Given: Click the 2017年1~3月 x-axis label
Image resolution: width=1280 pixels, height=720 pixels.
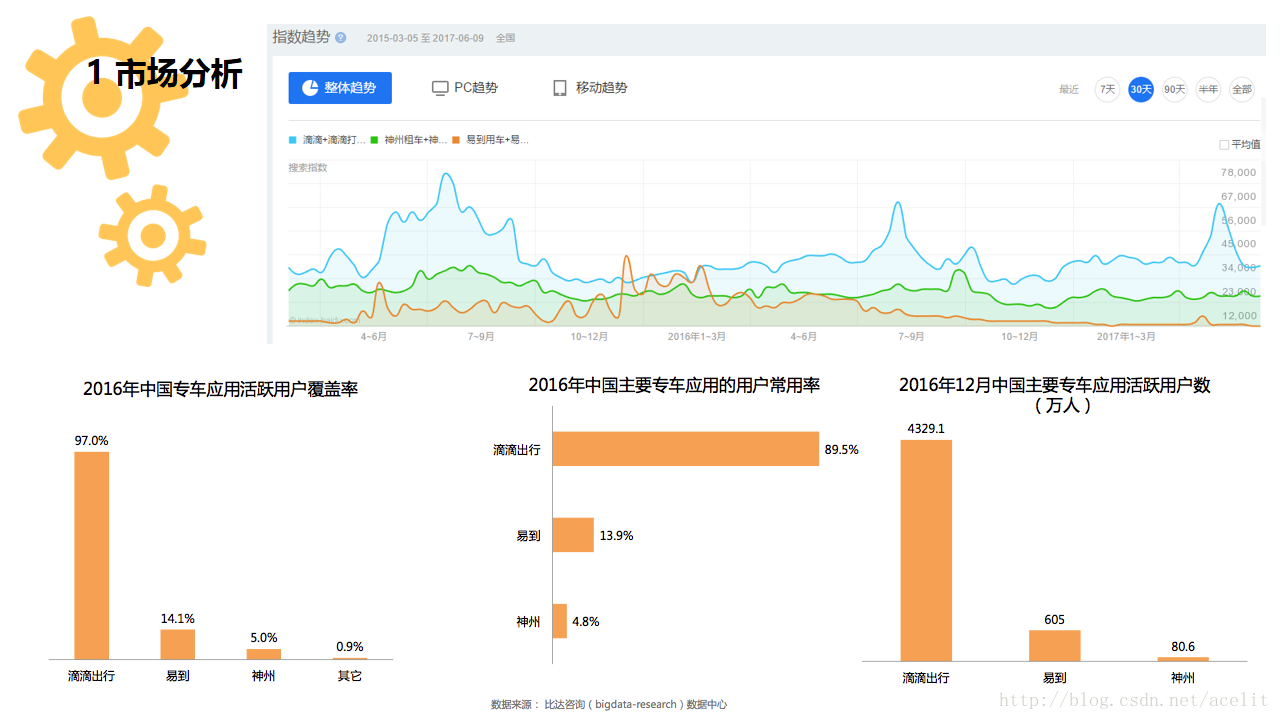Looking at the screenshot, I should [1126, 337].
